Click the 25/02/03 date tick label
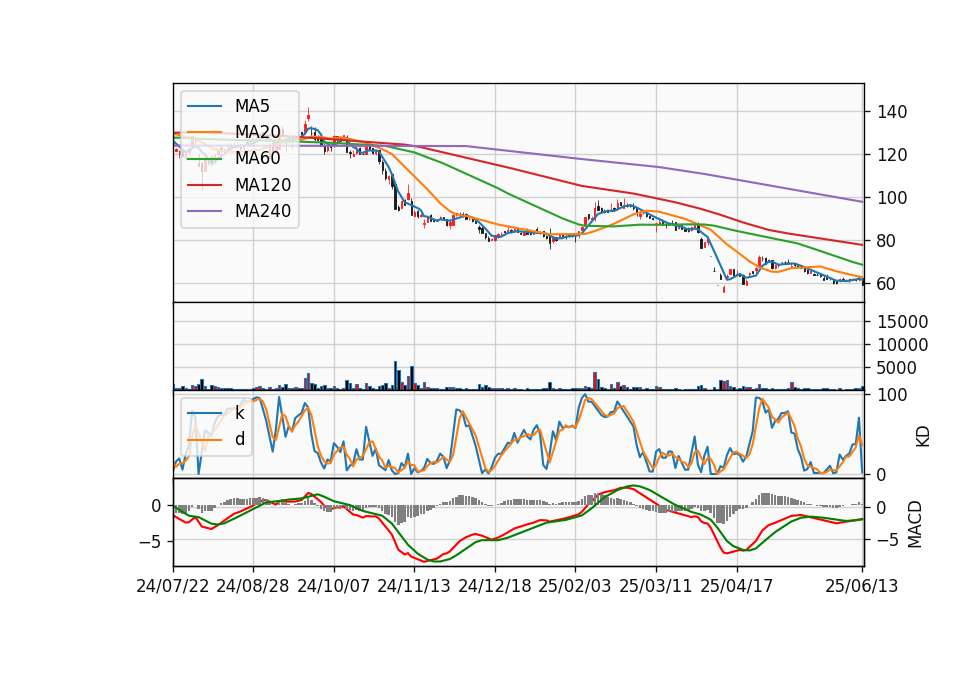 575,586
